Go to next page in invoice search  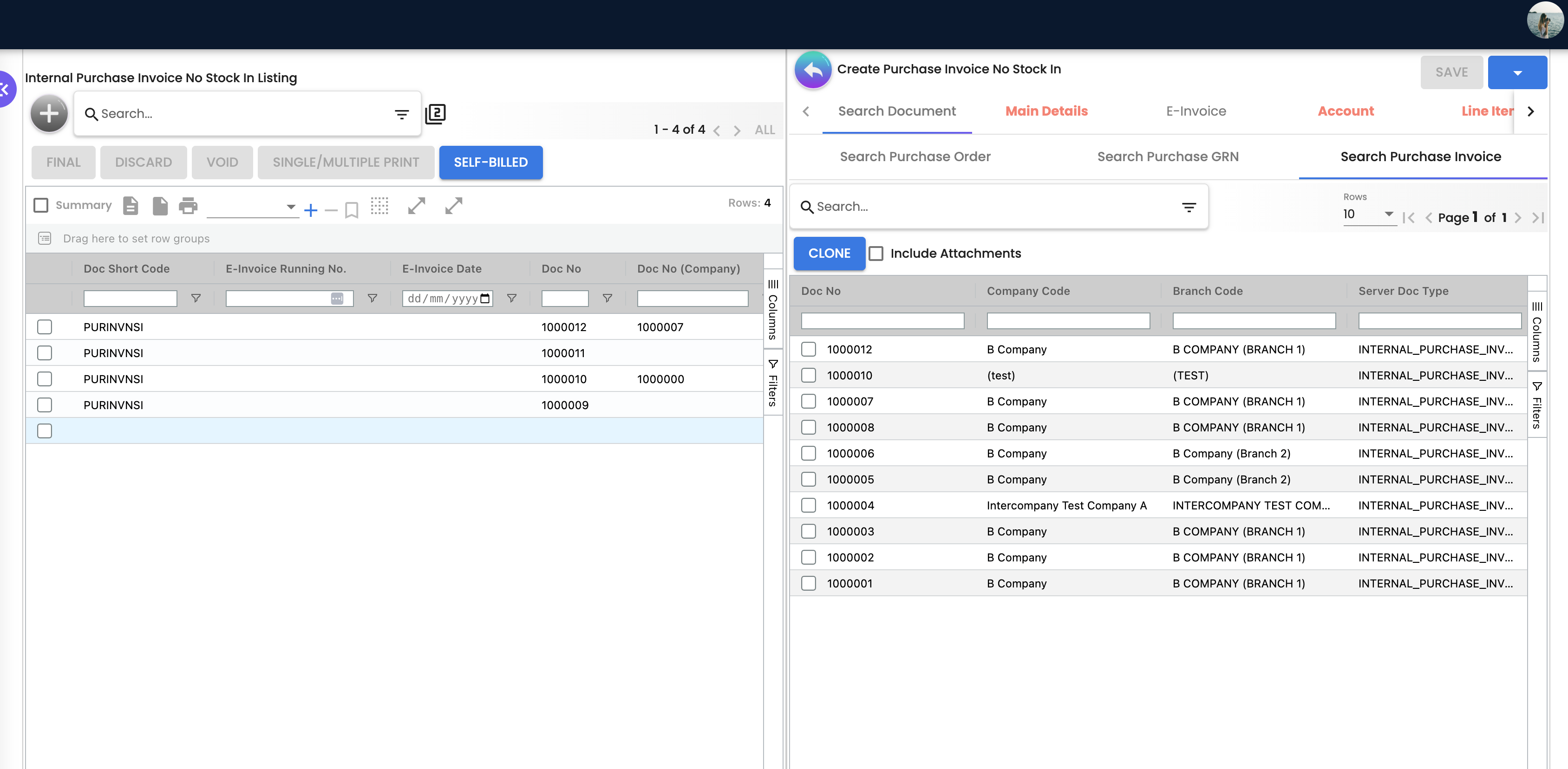pos(1518,218)
